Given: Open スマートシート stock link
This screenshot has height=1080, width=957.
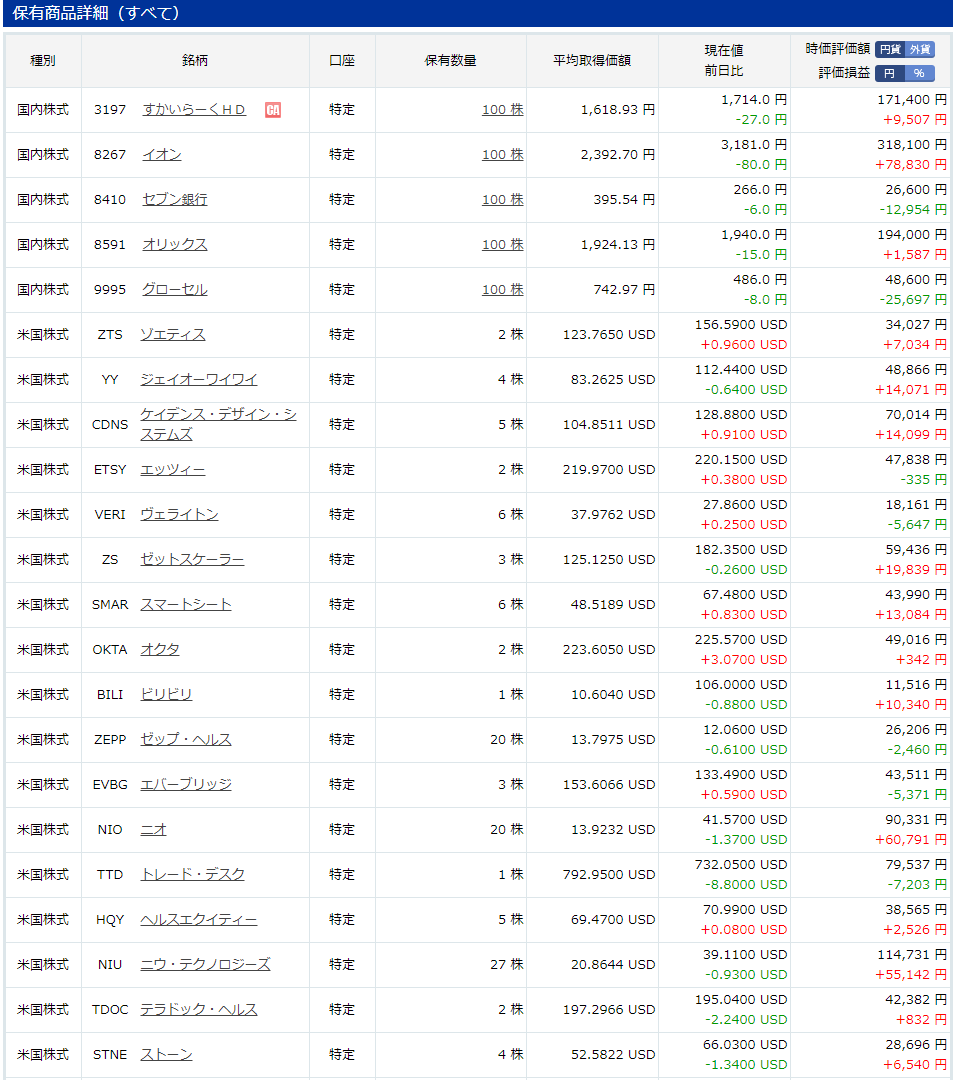Looking at the screenshot, I should (186, 605).
